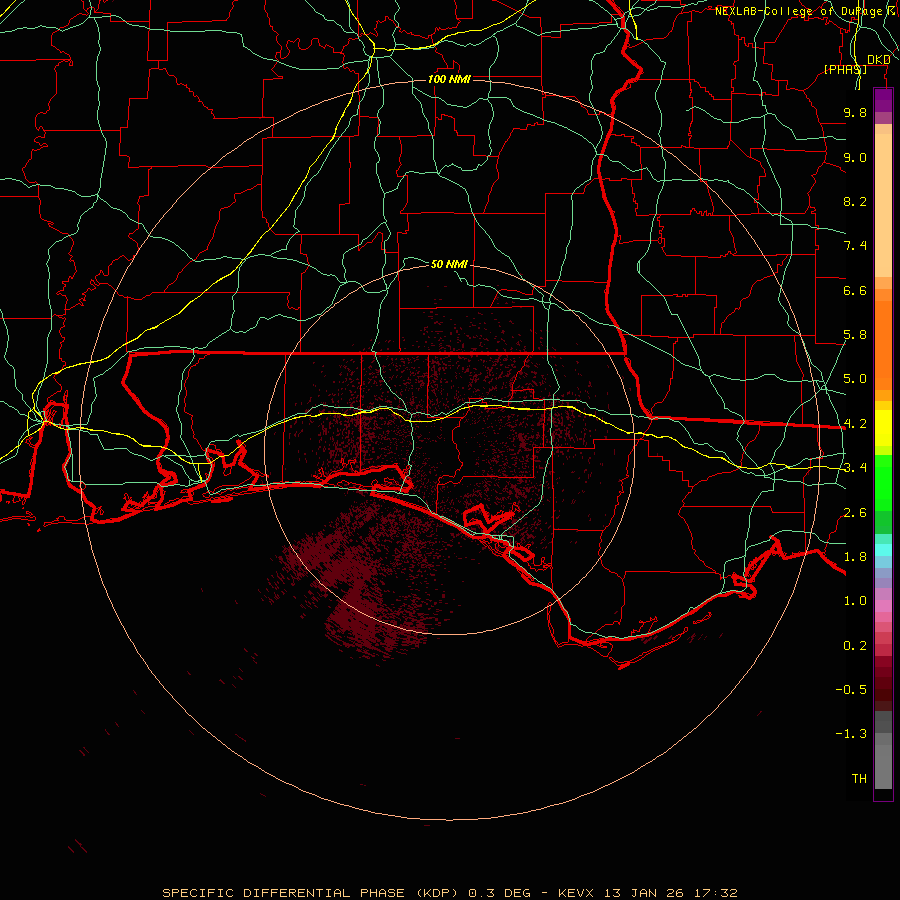The width and height of the screenshot is (900, 900).
Task: Click the "0.3 DEG" elevation angle text
Action: [499, 893]
